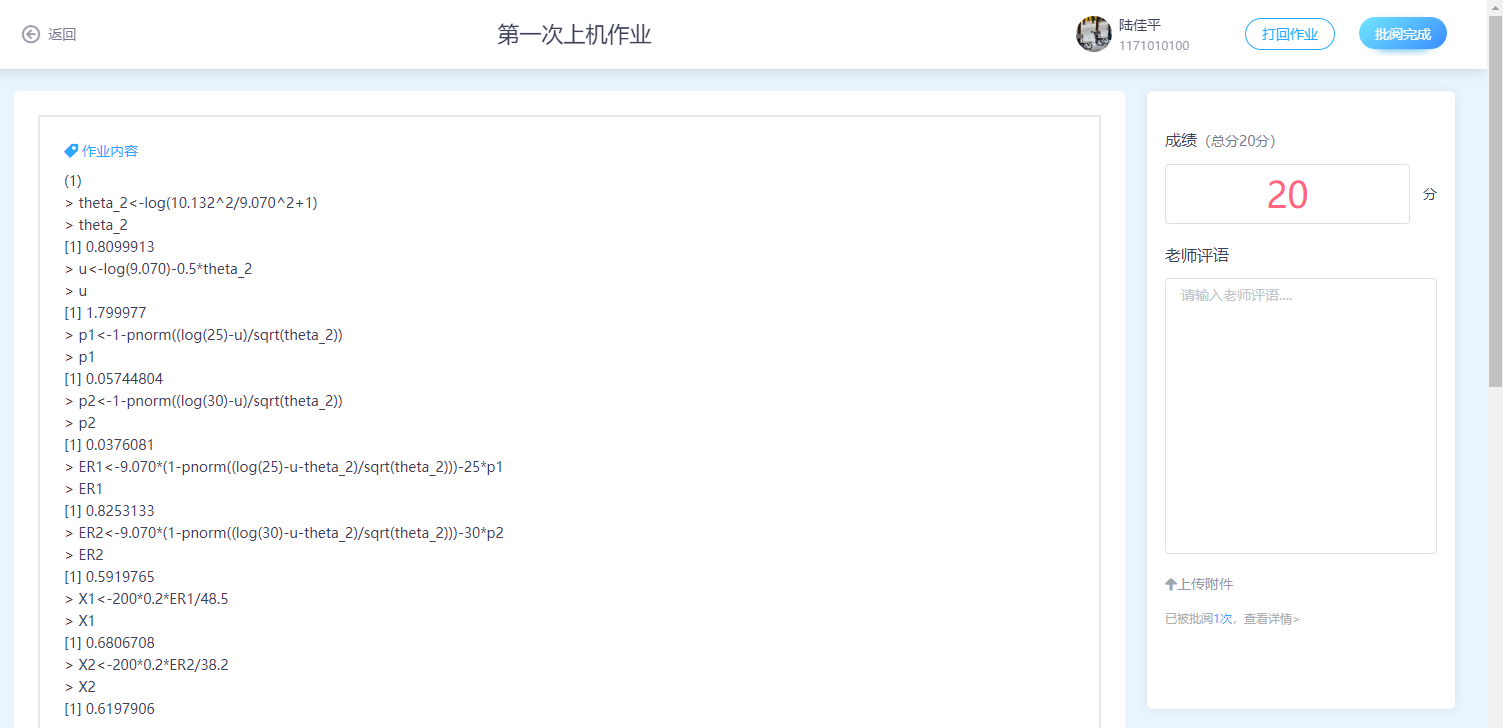Image resolution: width=1503 pixels, height=728 pixels.
Task: Click the student's avatar picture
Action: coord(1093,34)
